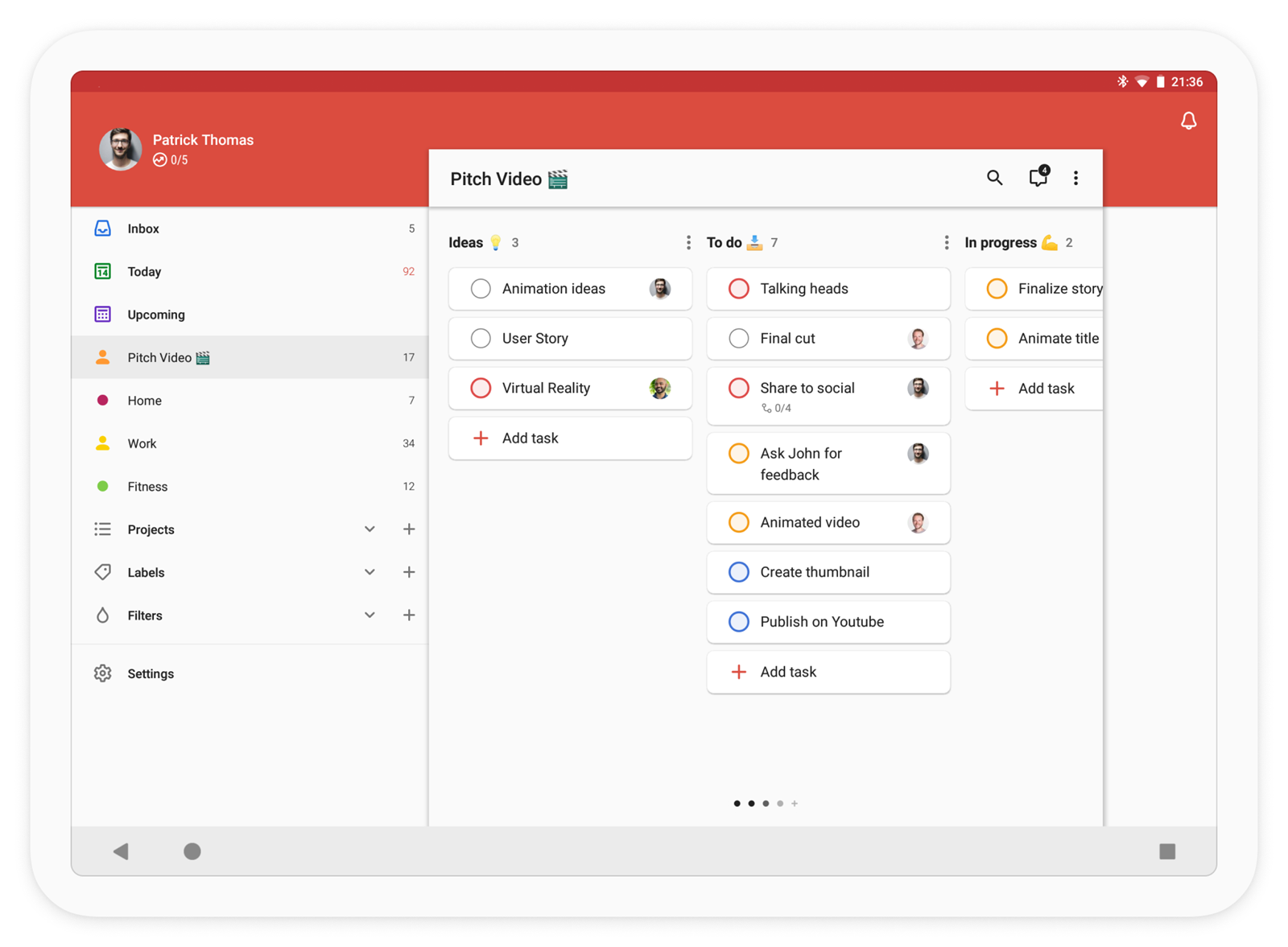The image size is (1288, 947).
Task: Open Pitch Video overflow menu
Action: (x=1075, y=178)
